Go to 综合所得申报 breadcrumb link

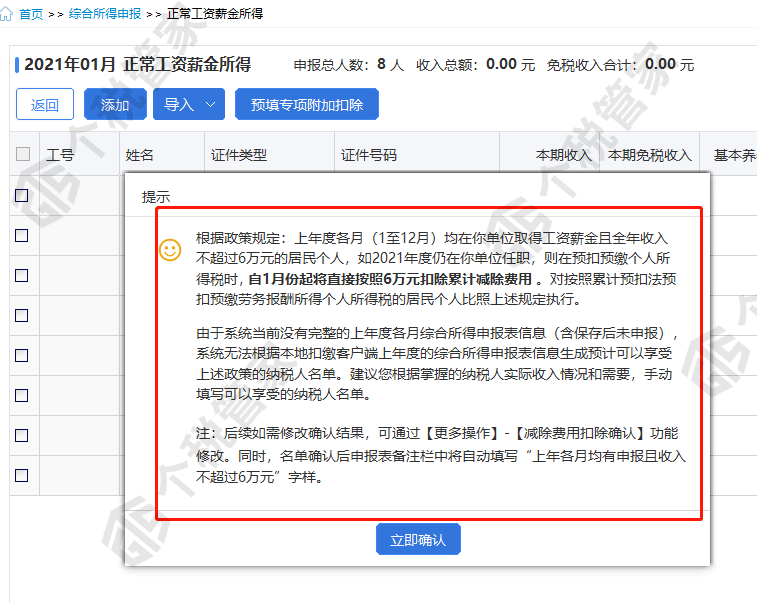coord(105,14)
